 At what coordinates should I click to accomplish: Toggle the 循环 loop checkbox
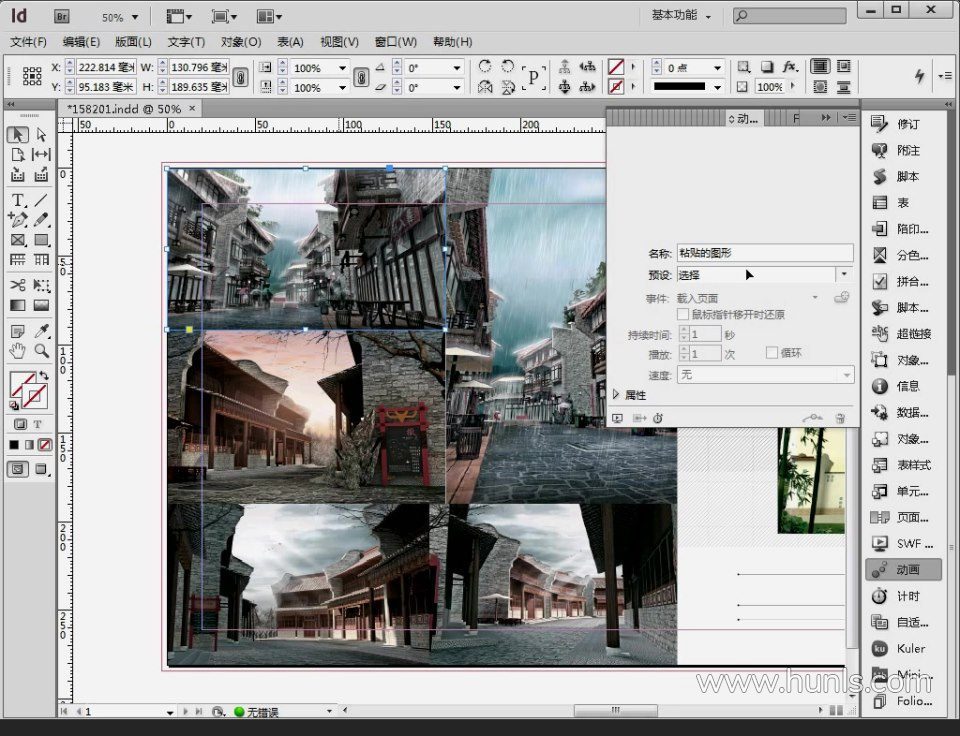771,353
